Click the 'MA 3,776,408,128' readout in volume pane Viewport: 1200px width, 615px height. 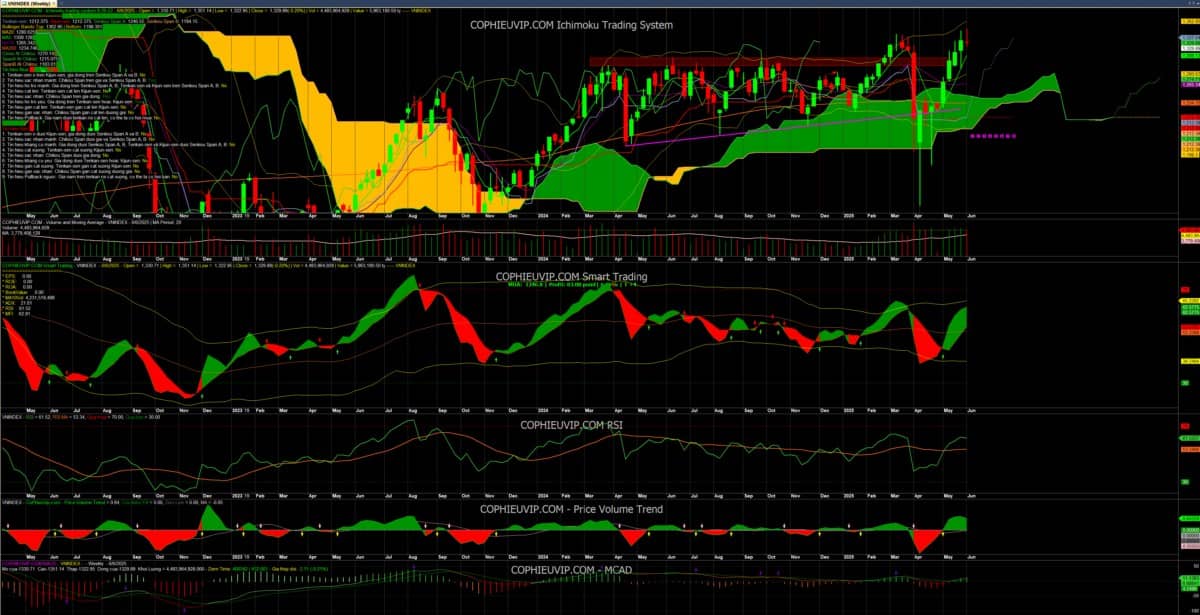(21, 233)
